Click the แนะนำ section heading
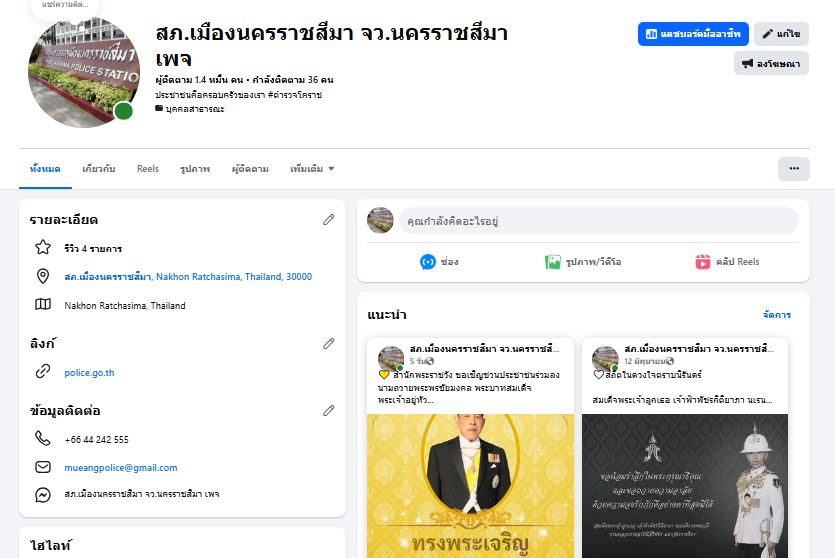 click(x=387, y=315)
